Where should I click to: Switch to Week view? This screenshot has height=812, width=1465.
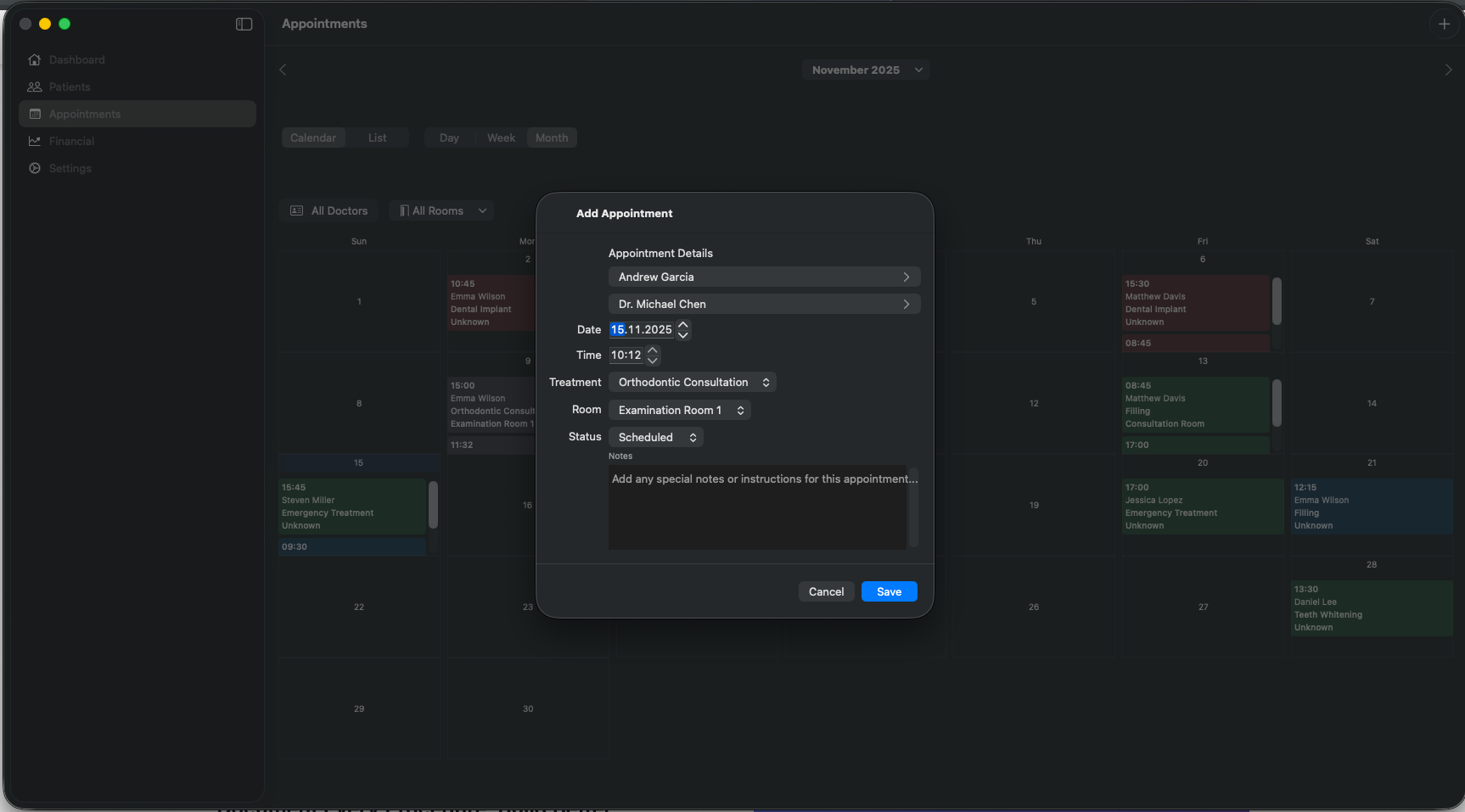tap(501, 137)
